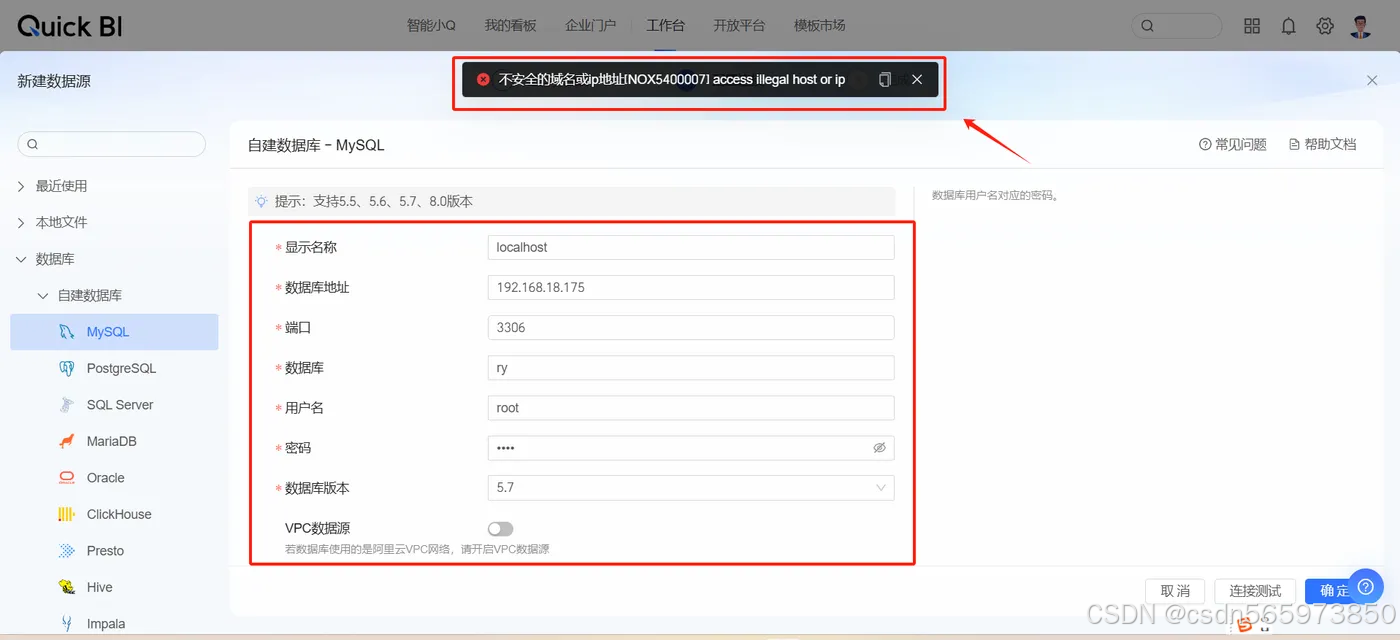The image size is (1400, 640).
Task: Click the 端口 input field
Action: (691, 327)
